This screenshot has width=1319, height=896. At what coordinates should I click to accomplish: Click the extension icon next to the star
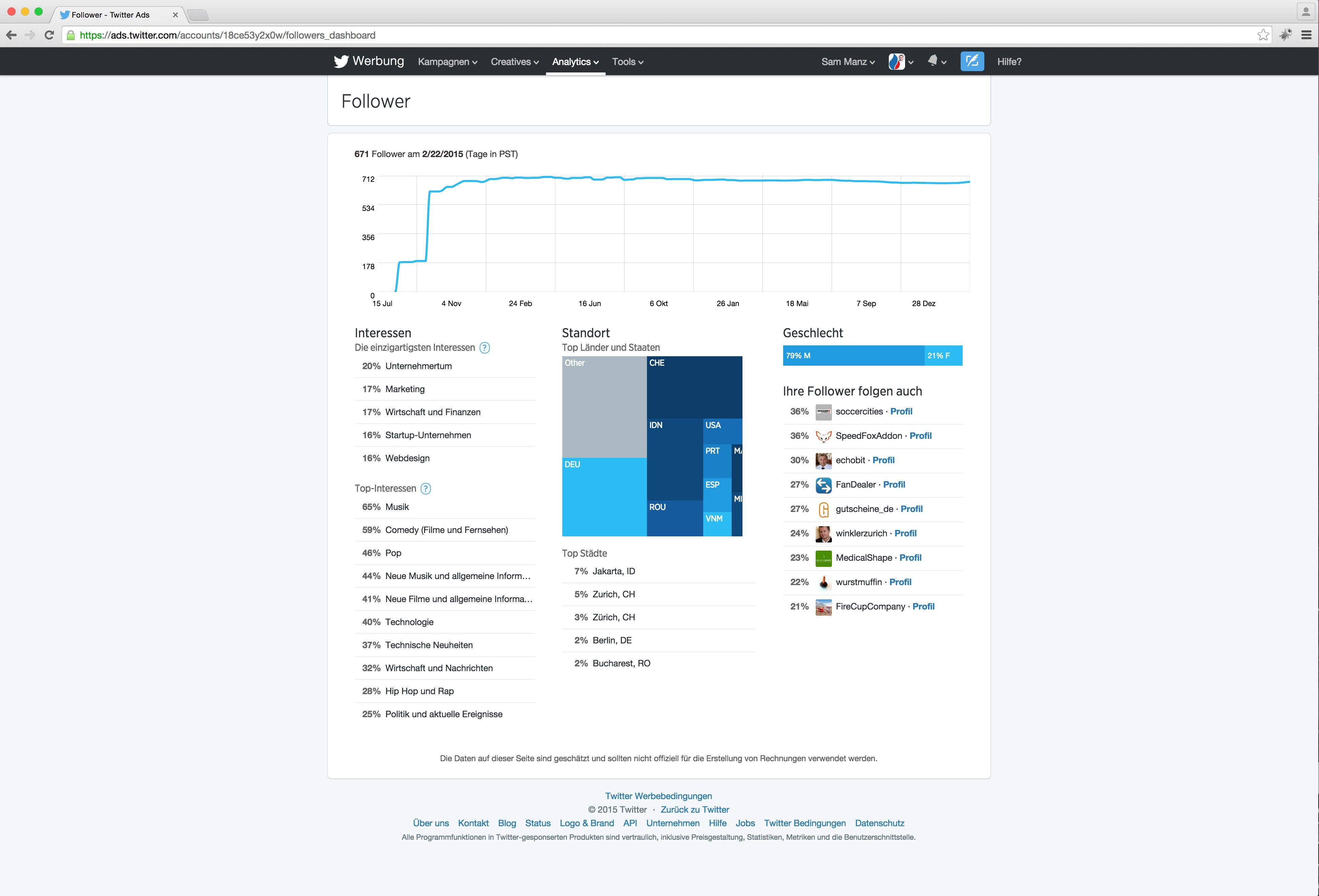(x=1285, y=35)
